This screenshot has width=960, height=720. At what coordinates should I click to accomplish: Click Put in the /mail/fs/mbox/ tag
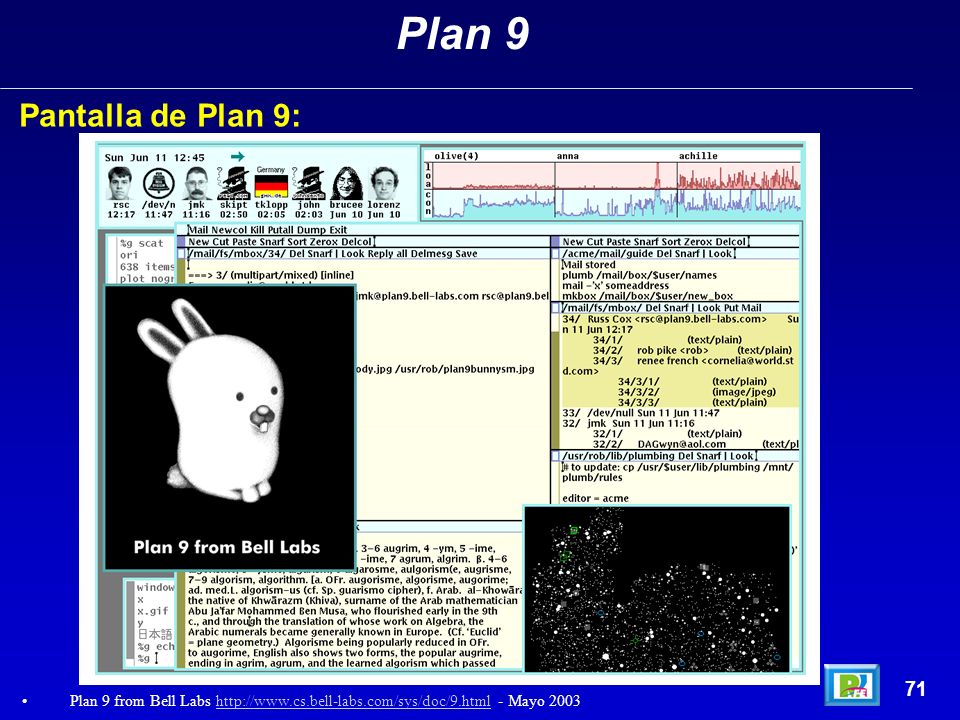pos(731,308)
